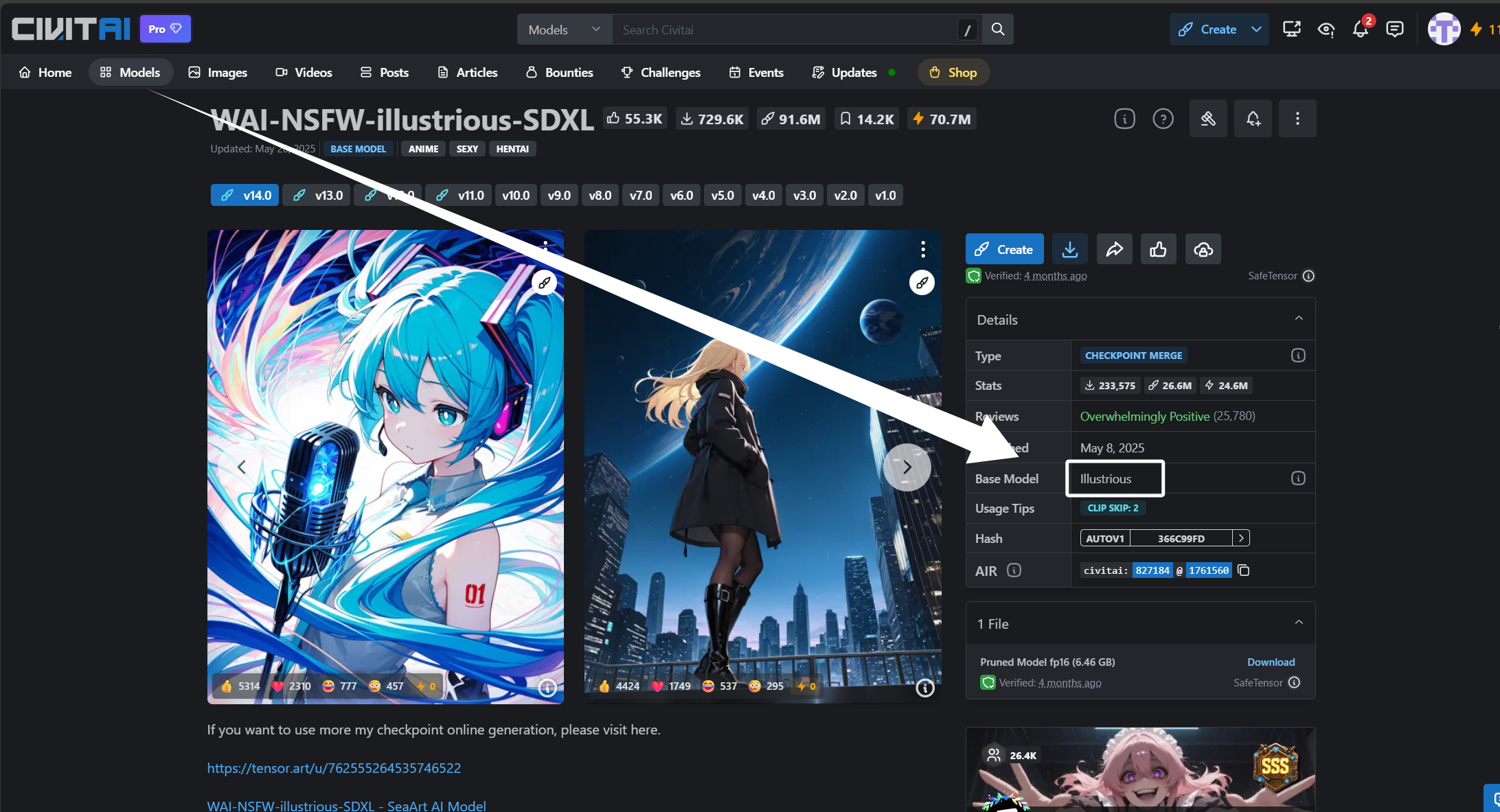Select version v14.0
The height and width of the screenshot is (812, 1500).
pyautogui.click(x=245, y=196)
